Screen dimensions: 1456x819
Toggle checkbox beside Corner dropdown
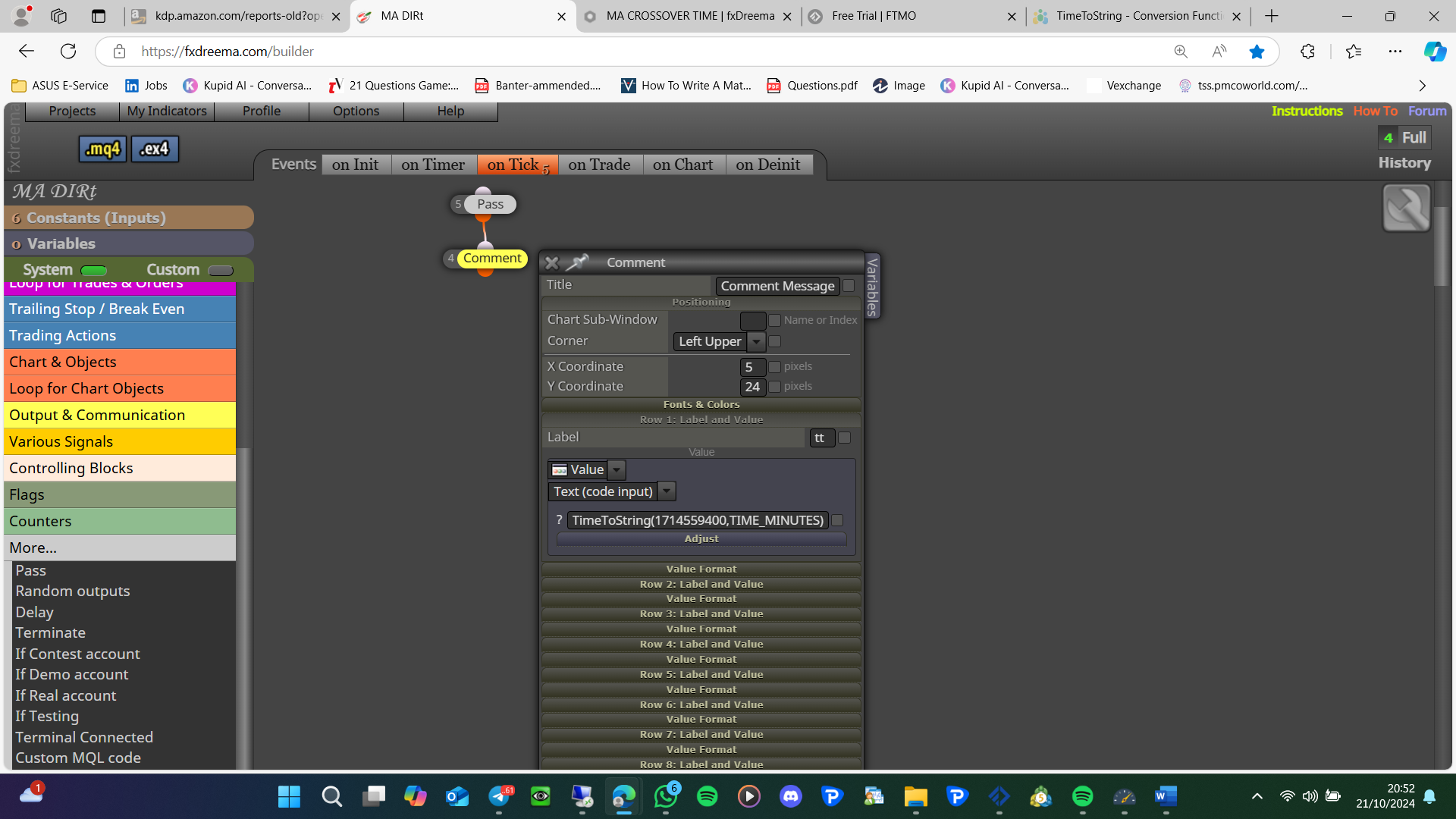click(x=774, y=341)
